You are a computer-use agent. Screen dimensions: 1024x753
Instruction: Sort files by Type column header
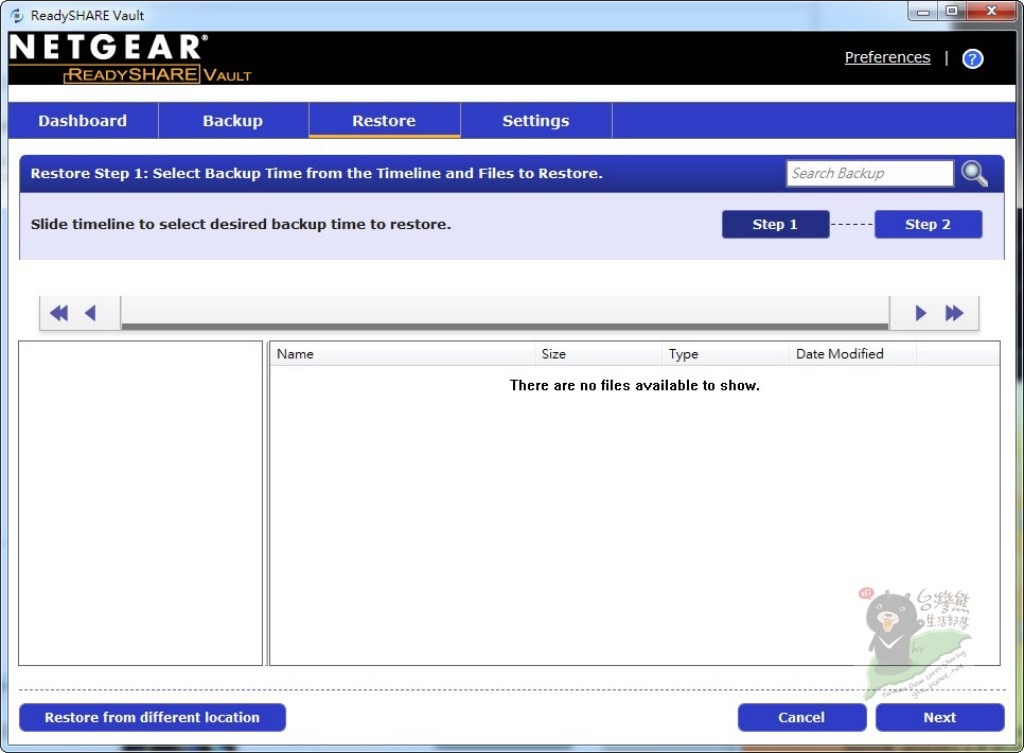(x=725, y=354)
